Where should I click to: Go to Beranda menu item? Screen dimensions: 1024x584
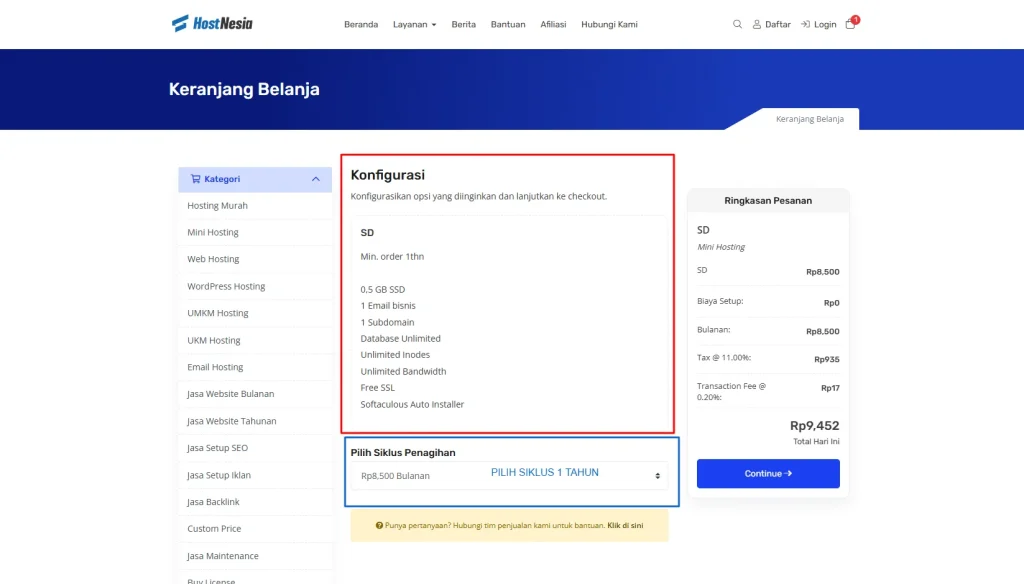tap(361, 24)
